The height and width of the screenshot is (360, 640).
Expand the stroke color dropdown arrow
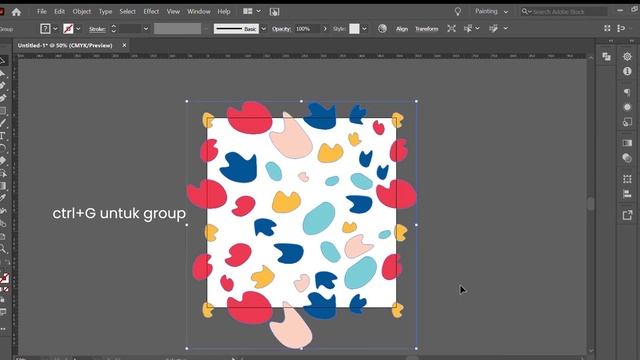click(x=78, y=29)
